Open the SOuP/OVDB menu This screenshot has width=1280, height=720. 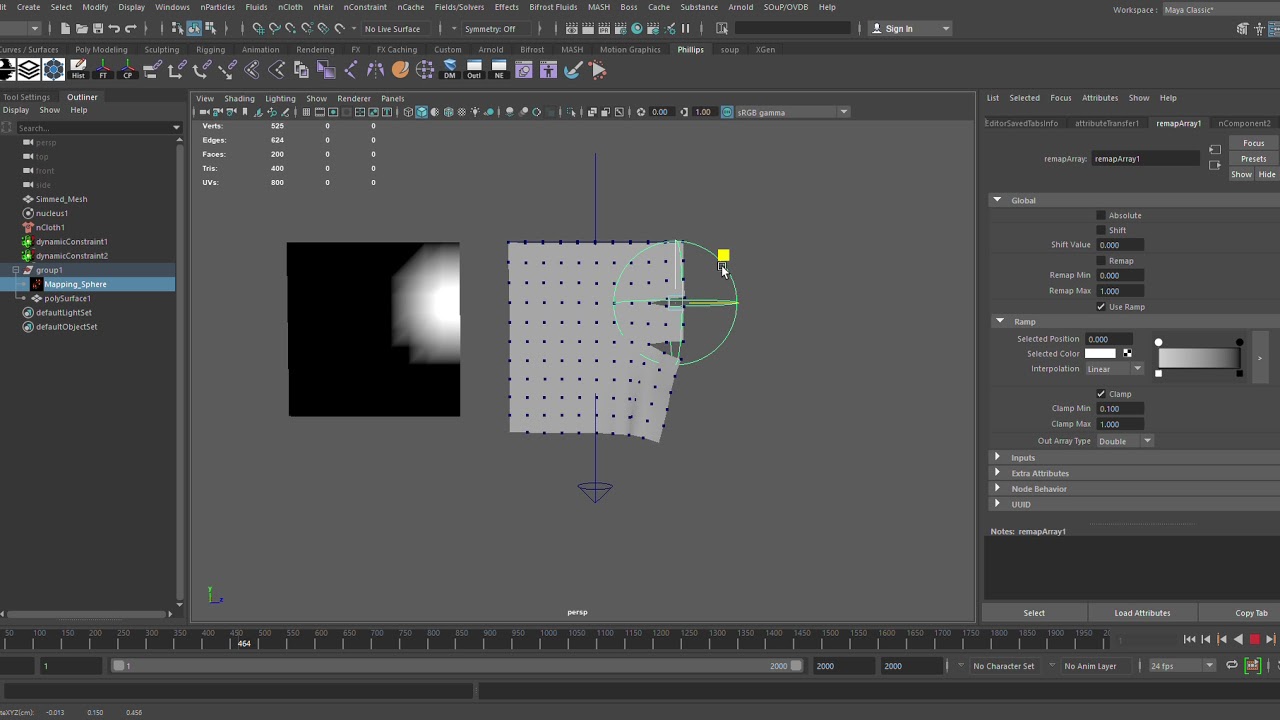pos(786,7)
